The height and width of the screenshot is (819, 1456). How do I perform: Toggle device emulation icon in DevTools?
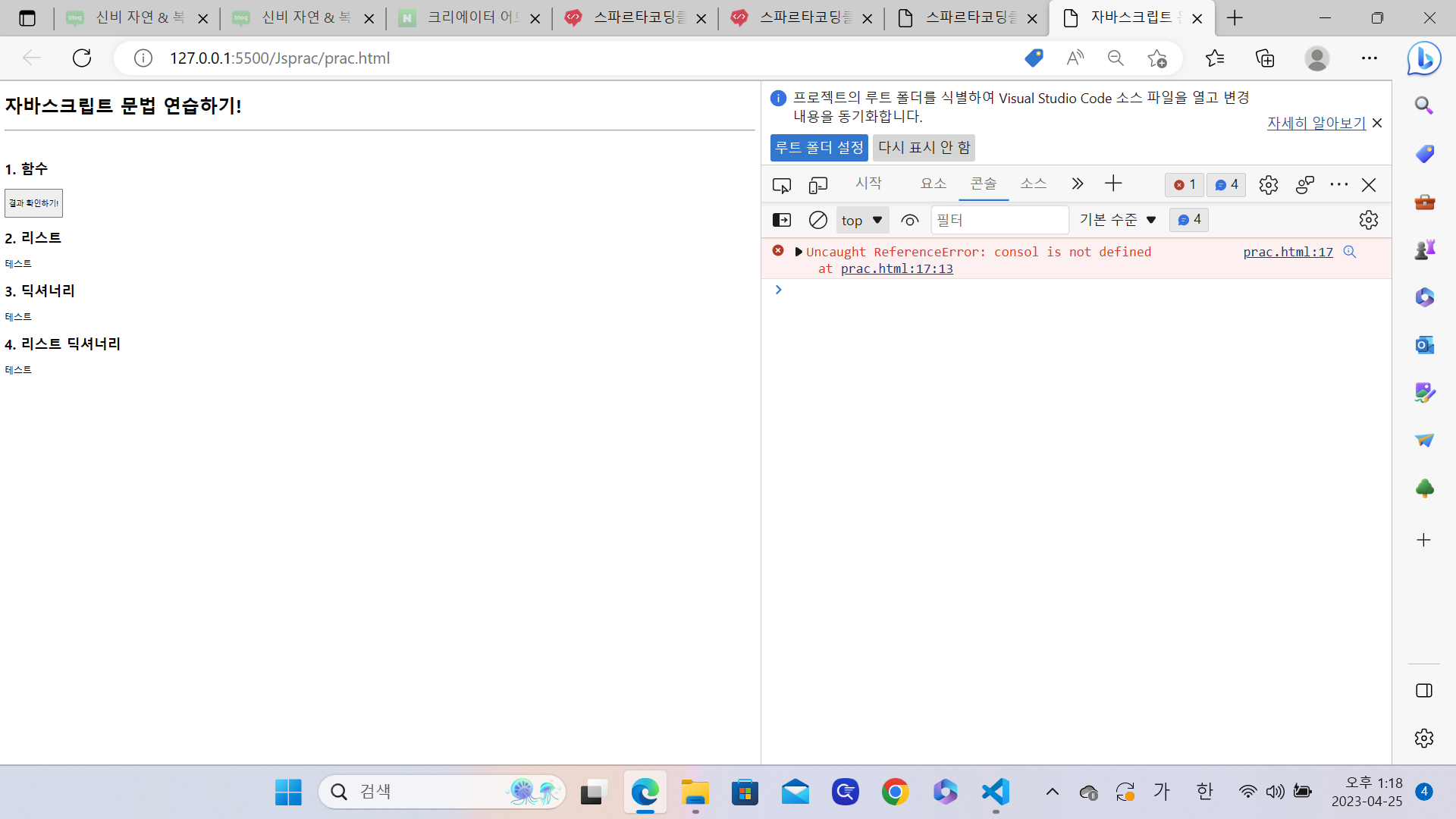[818, 185]
